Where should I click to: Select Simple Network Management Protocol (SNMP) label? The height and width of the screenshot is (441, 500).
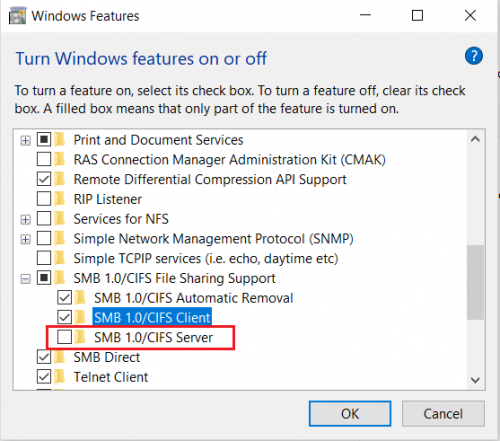(x=213, y=239)
